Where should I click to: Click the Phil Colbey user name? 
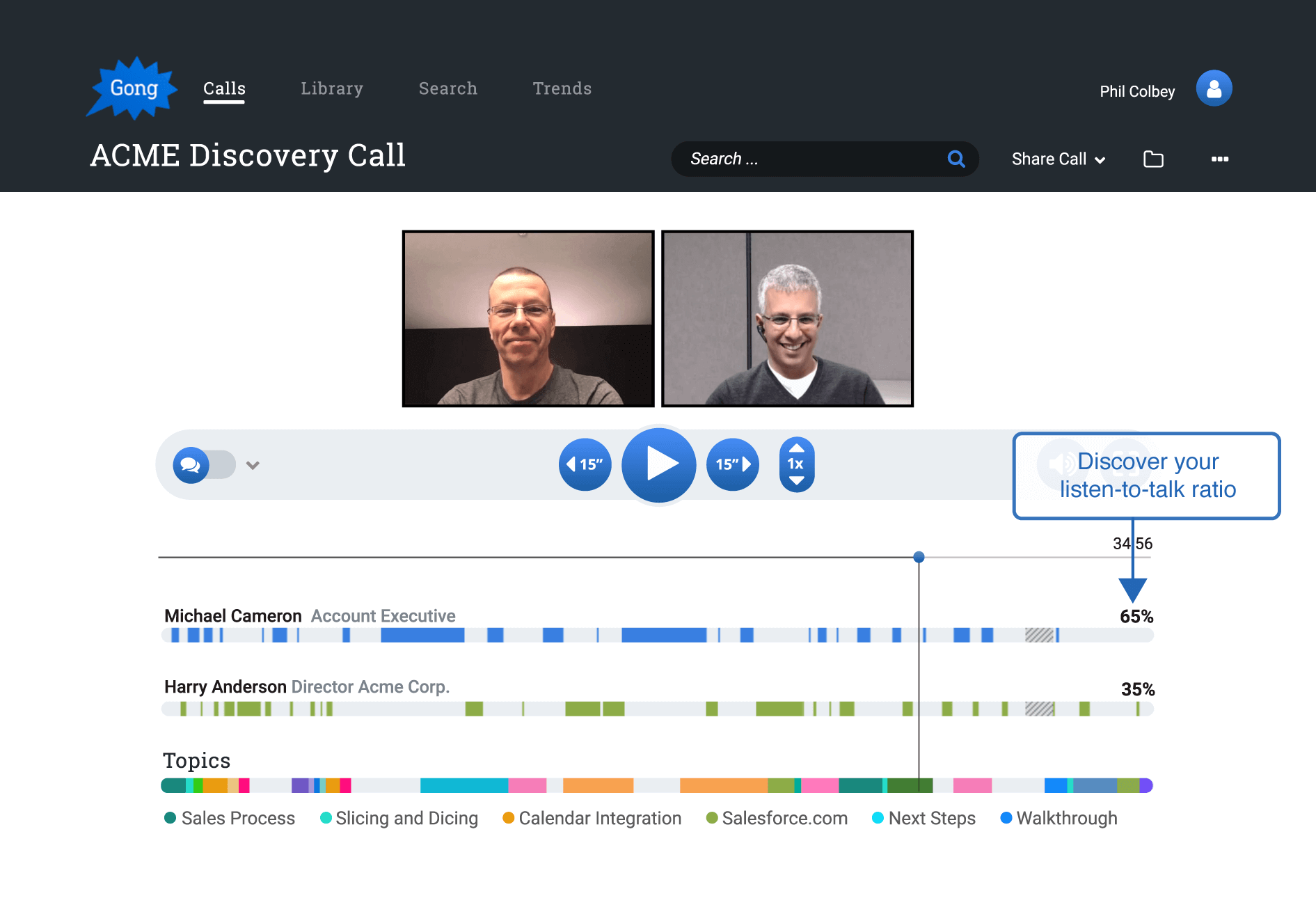[x=1137, y=91]
